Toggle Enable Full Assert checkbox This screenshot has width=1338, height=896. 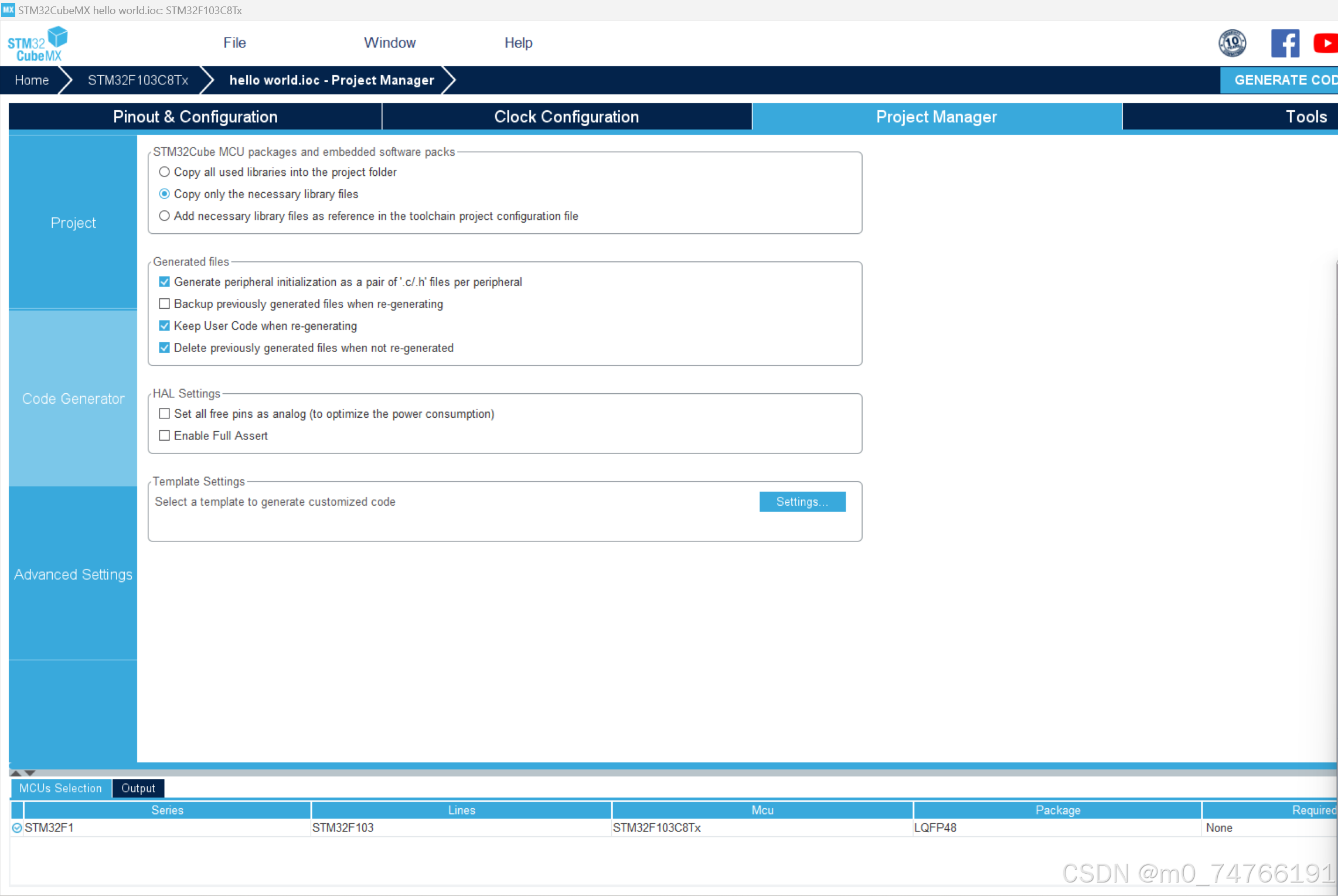(165, 436)
